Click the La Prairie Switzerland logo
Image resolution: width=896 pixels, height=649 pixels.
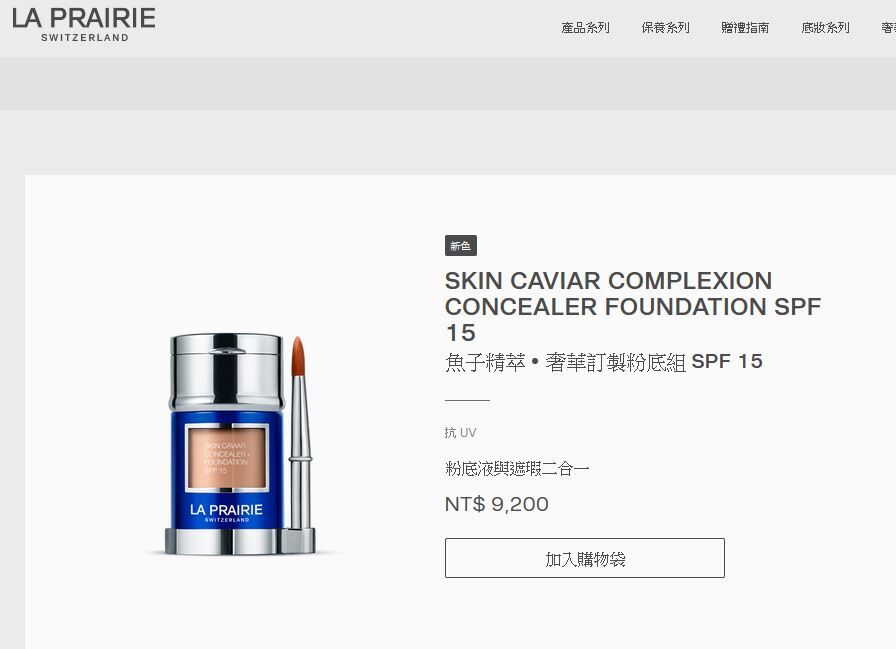(83, 25)
